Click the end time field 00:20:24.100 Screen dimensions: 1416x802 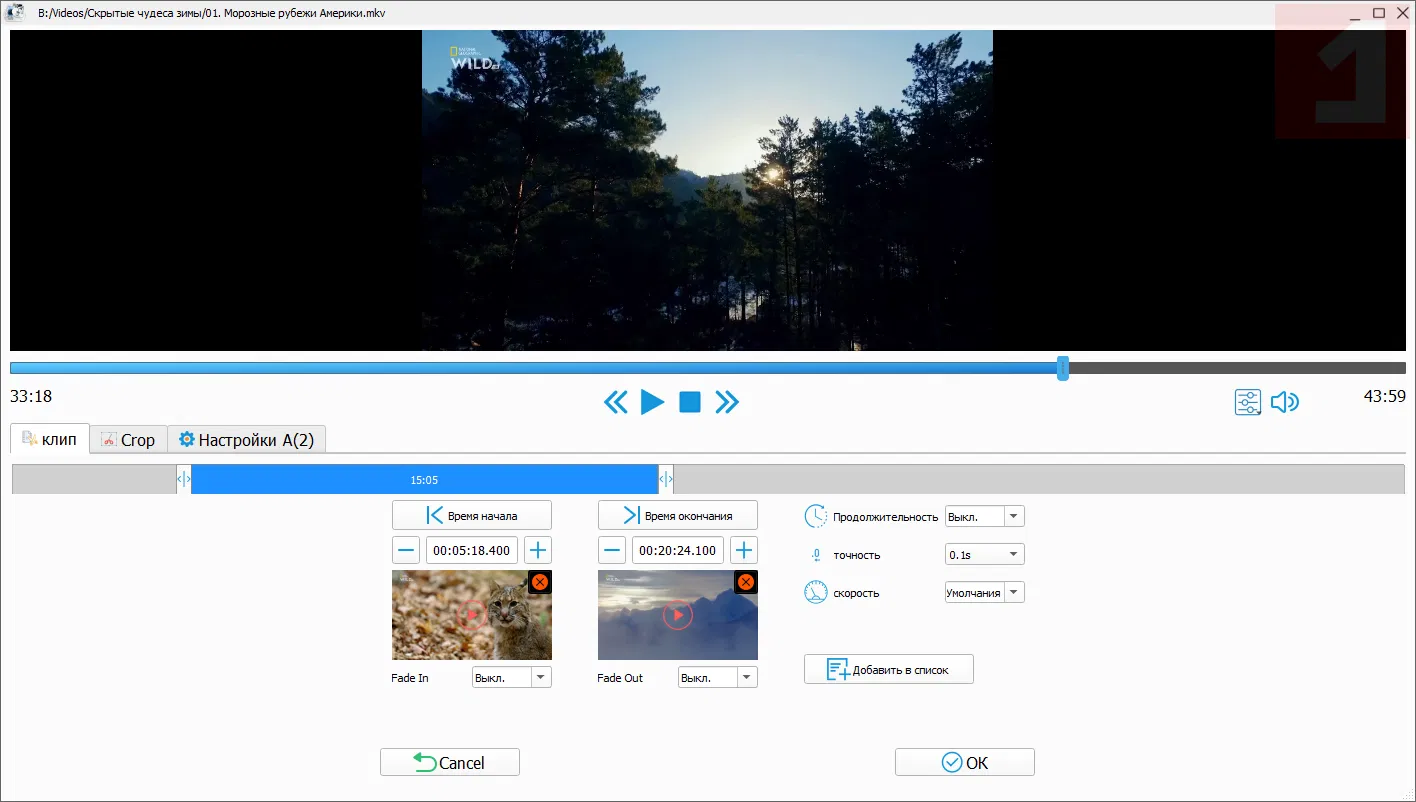[x=678, y=550]
